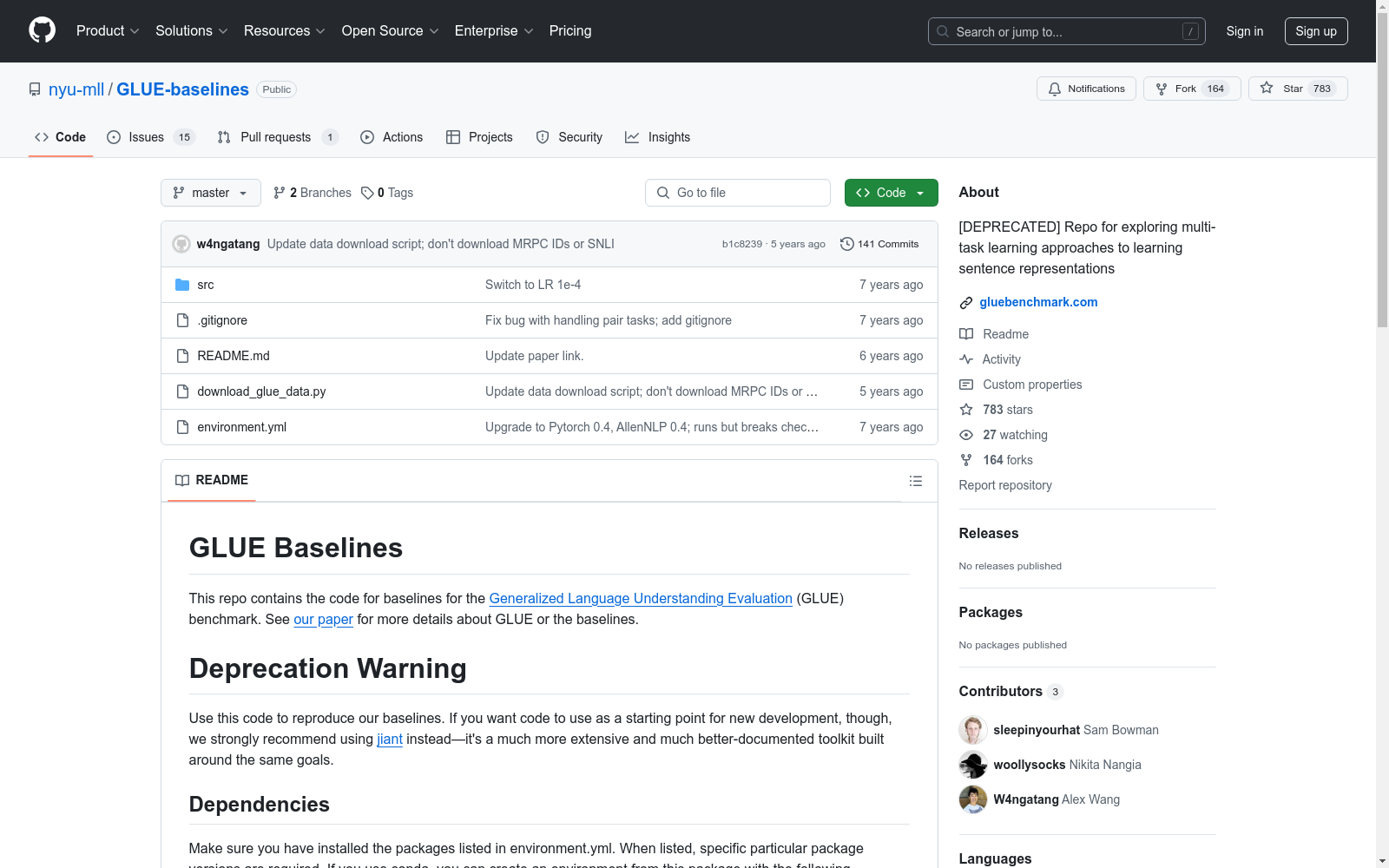Viewport: 1389px width, 868px height.
Task: Open the Packages heading link
Action: 991,613
